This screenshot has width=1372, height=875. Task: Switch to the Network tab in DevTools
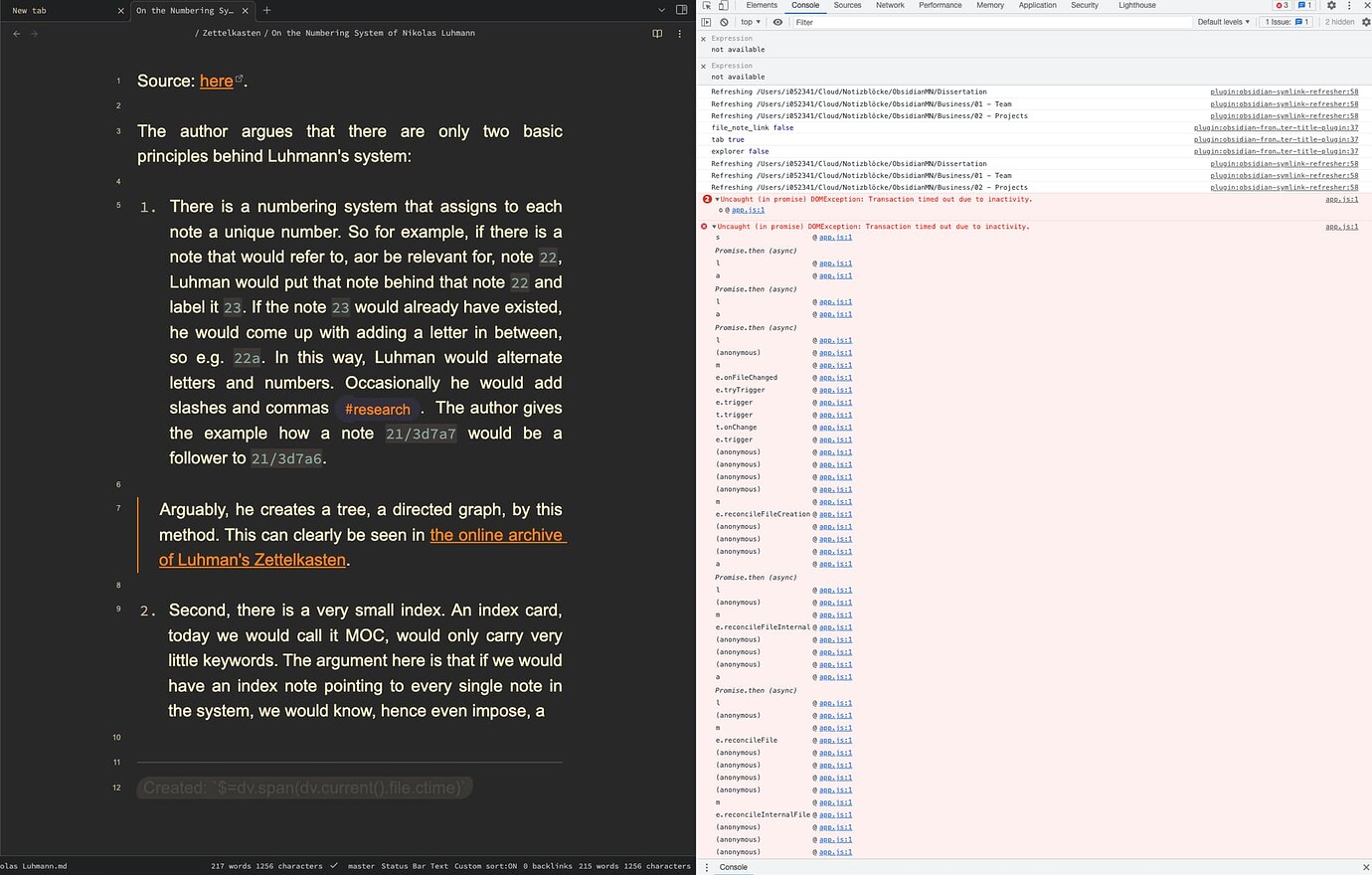890,5
